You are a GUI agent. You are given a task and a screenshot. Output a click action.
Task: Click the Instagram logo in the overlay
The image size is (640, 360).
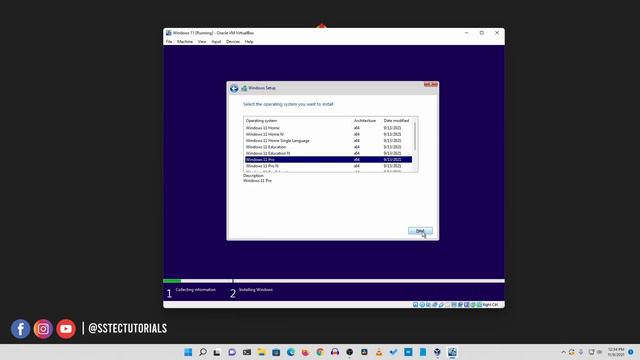click(x=43, y=329)
